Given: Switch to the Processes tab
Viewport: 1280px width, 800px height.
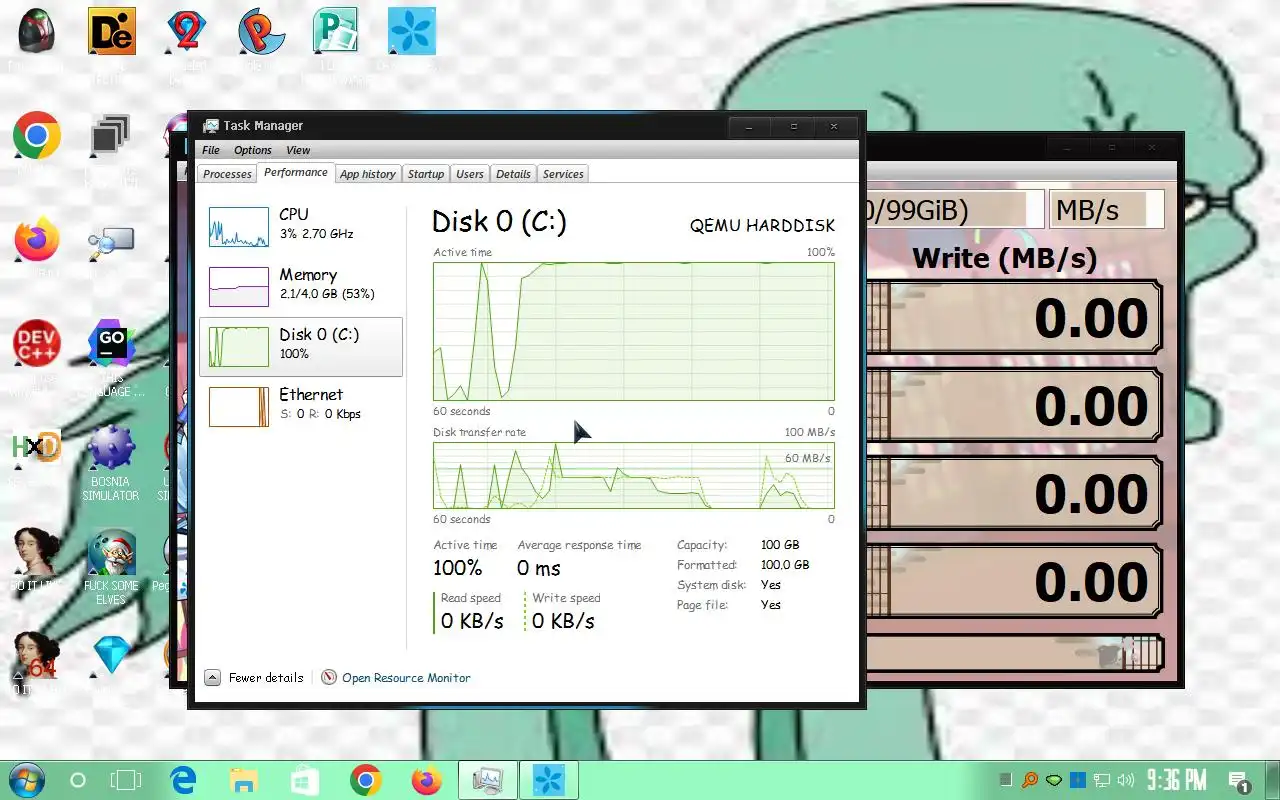Looking at the screenshot, I should point(227,174).
